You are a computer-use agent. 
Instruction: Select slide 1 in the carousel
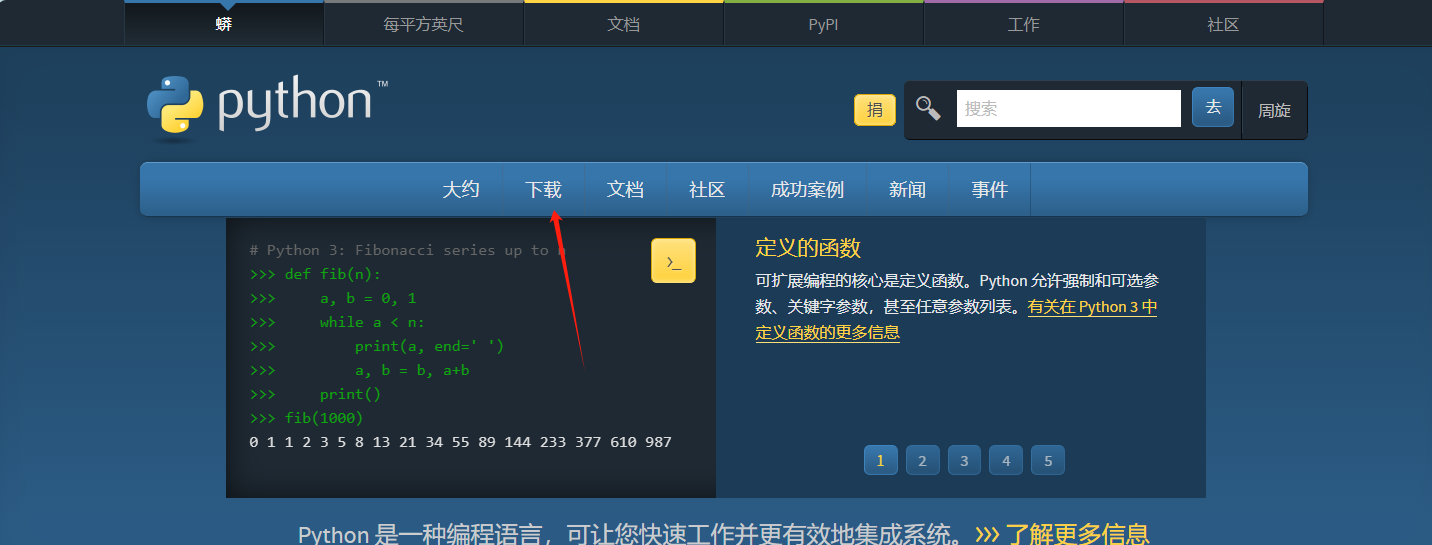coord(881,460)
